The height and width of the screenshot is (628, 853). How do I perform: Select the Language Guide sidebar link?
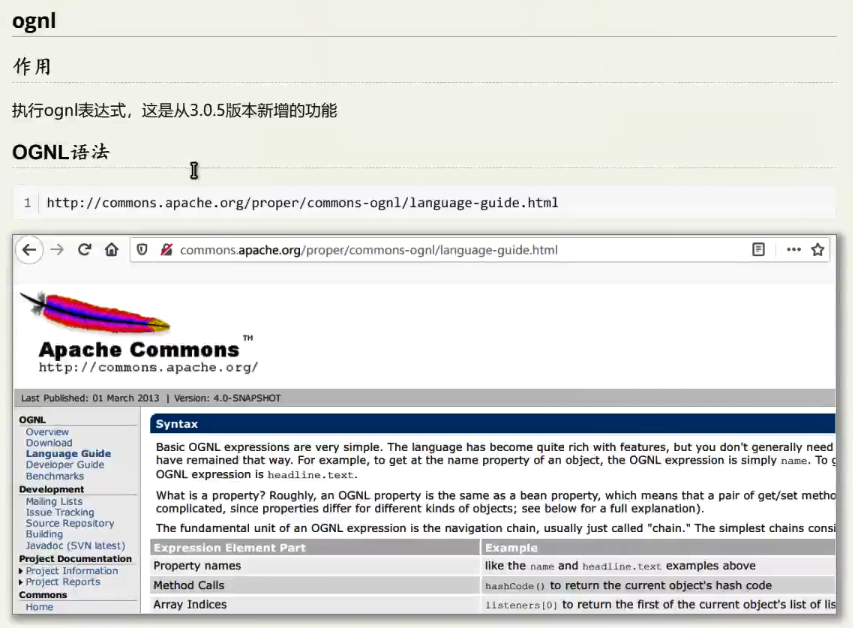tap(69, 453)
